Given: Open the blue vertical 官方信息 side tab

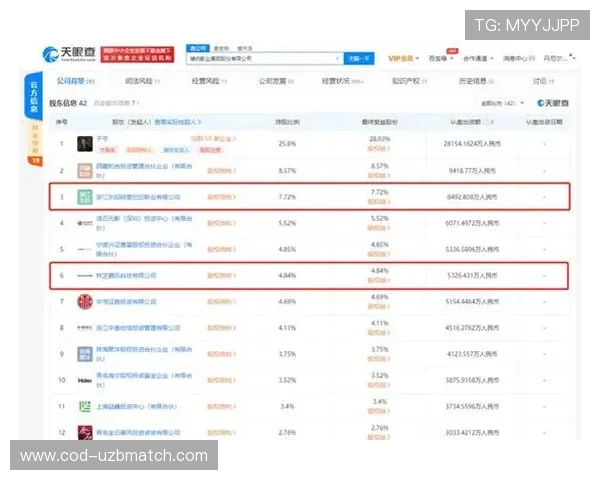Looking at the screenshot, I should (34, 96).
